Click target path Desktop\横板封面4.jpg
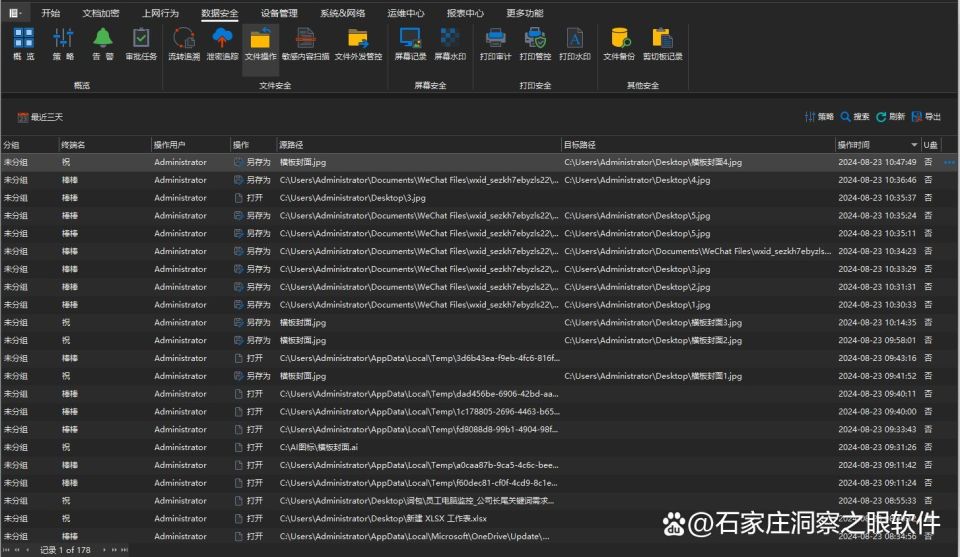The height and width of the screenshot is (557, 960). click(x=653, y=162)
